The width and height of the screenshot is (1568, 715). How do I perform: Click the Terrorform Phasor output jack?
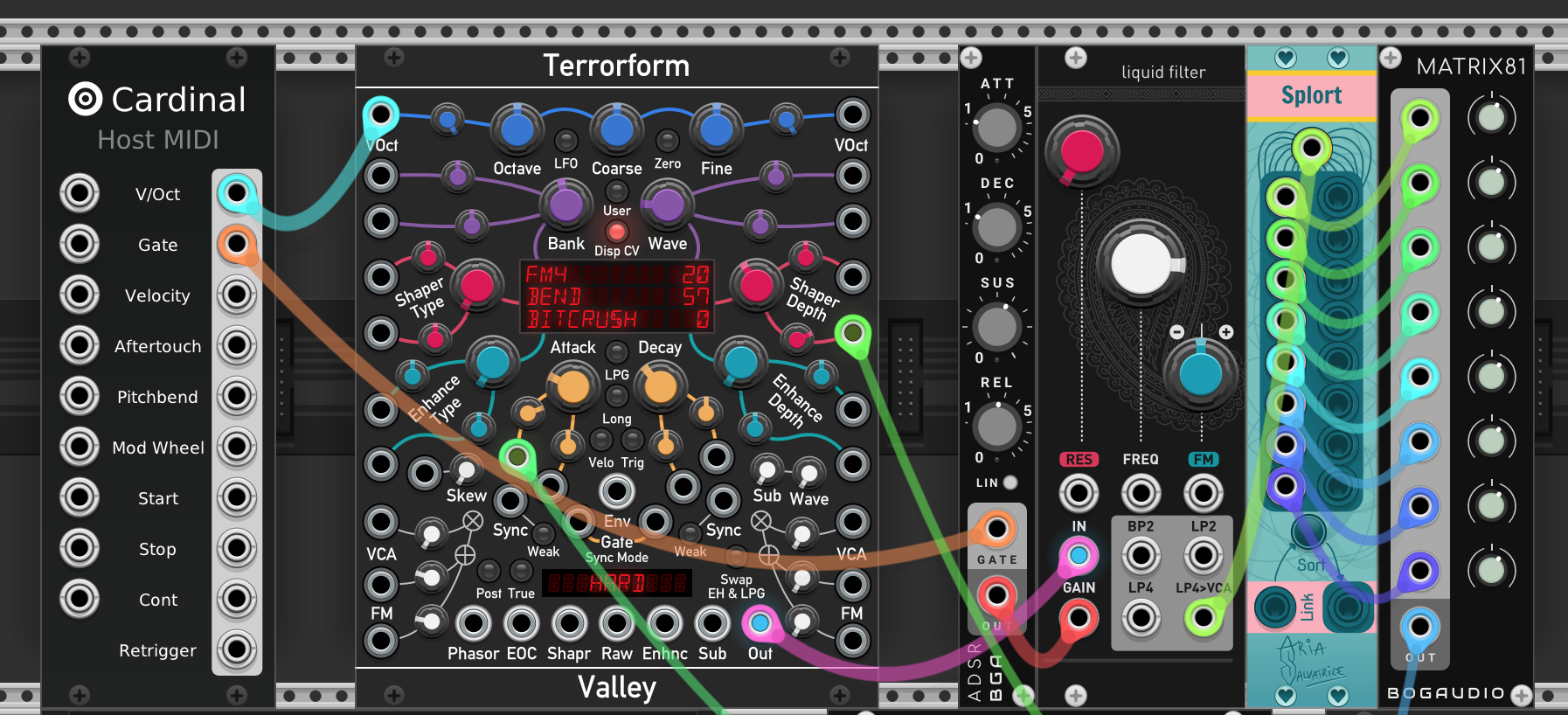(474, 624)
